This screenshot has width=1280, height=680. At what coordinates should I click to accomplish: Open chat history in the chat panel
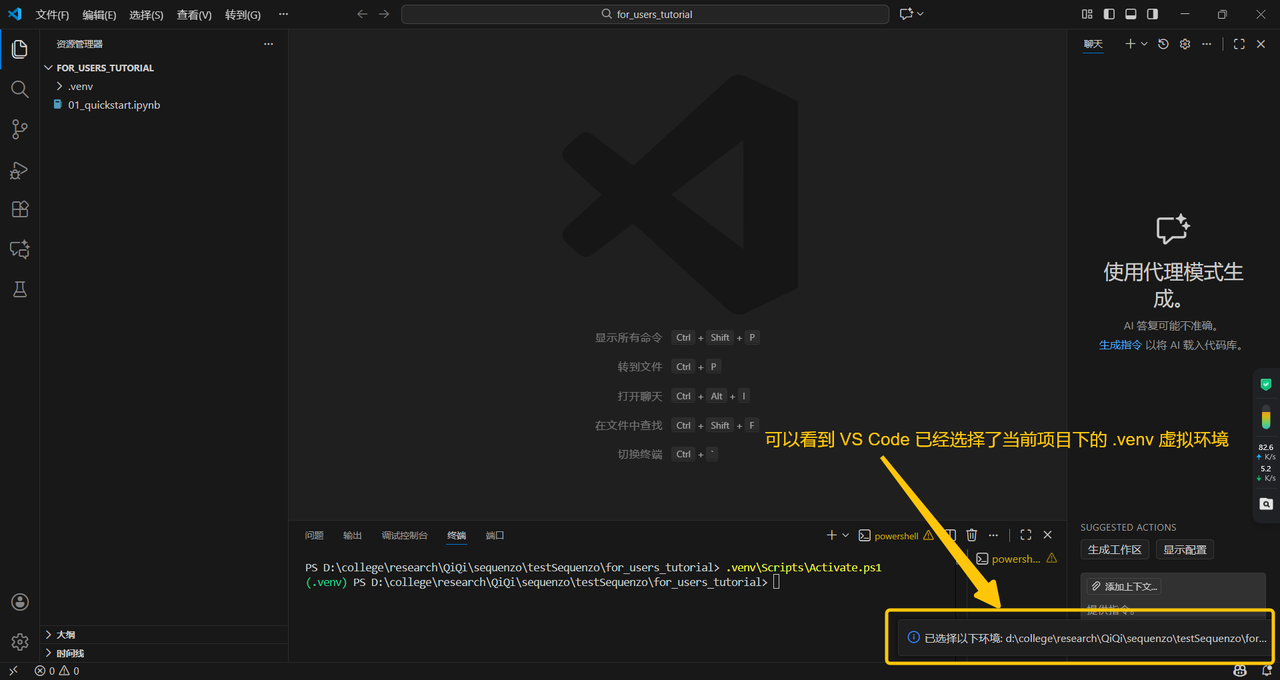pos(1163,44)
